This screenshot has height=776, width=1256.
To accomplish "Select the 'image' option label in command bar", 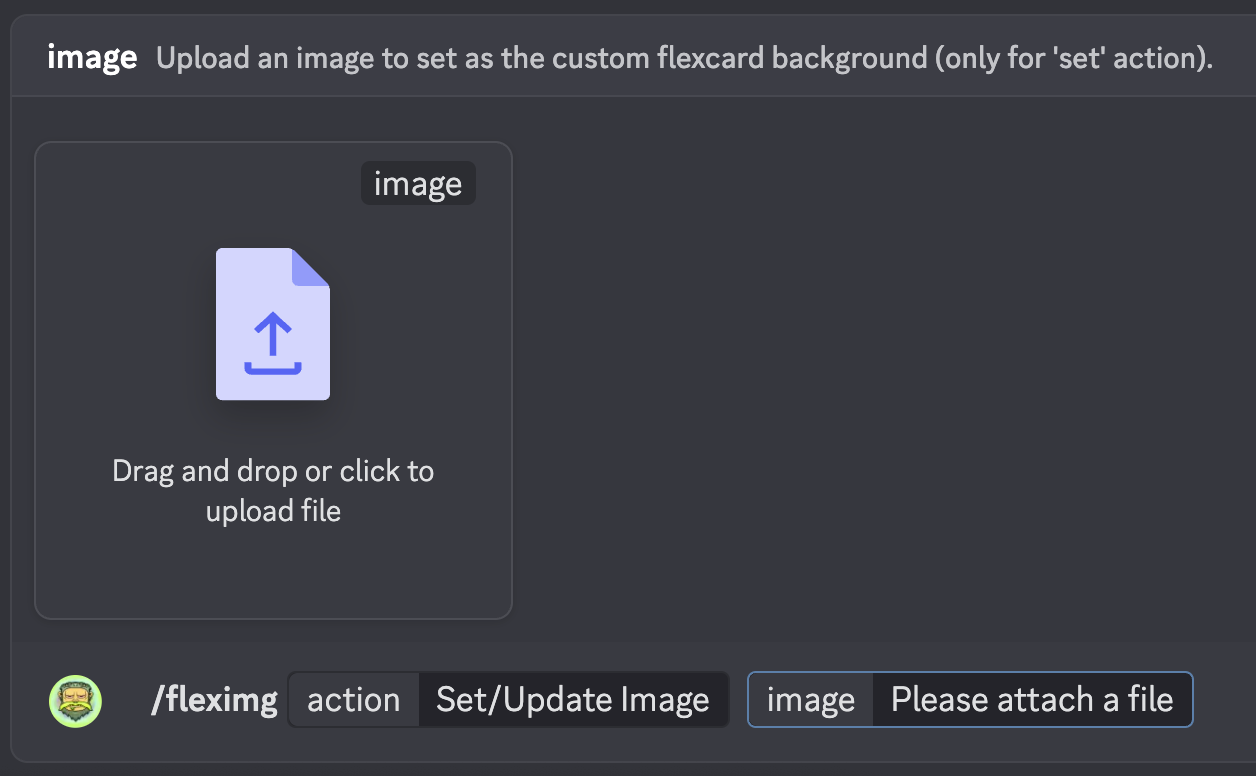I will [x=811, y=700].
